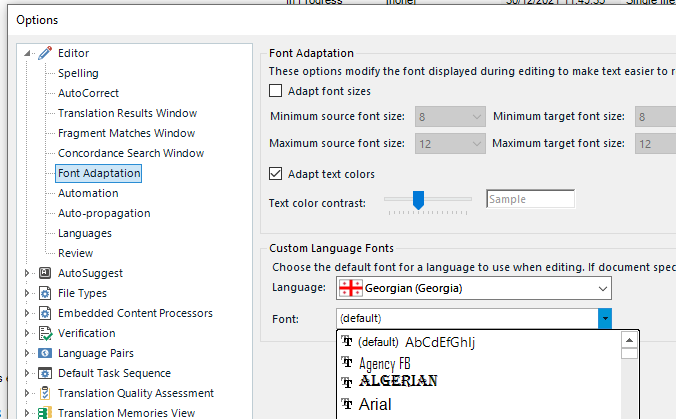The height and width of the screenshot is (419, 676).
Task: Click the Text color contrast slider thumb
Action: (x=418, y=200)
